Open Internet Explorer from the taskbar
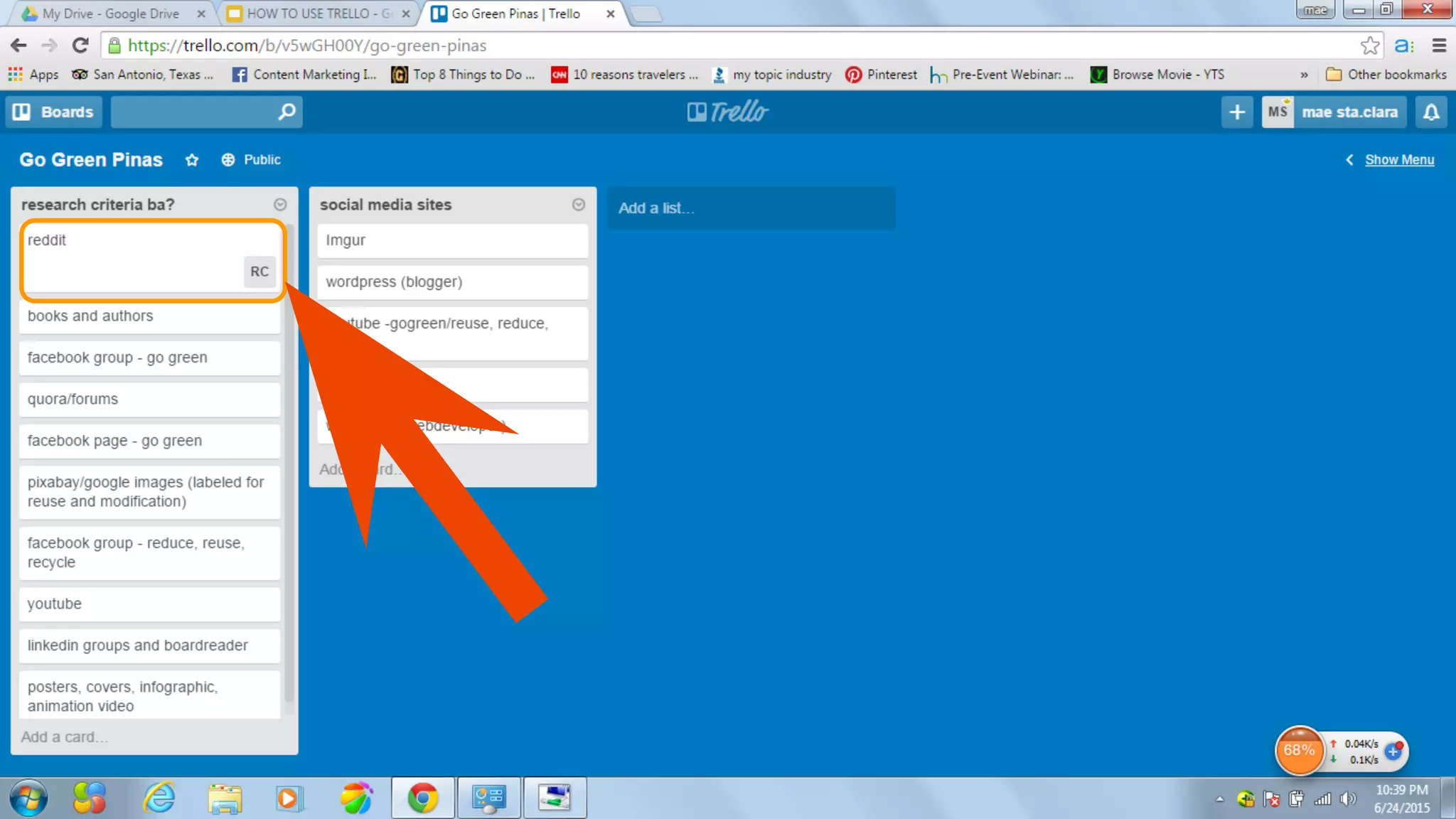The image size is (1456, 819). tap(159, 798)
